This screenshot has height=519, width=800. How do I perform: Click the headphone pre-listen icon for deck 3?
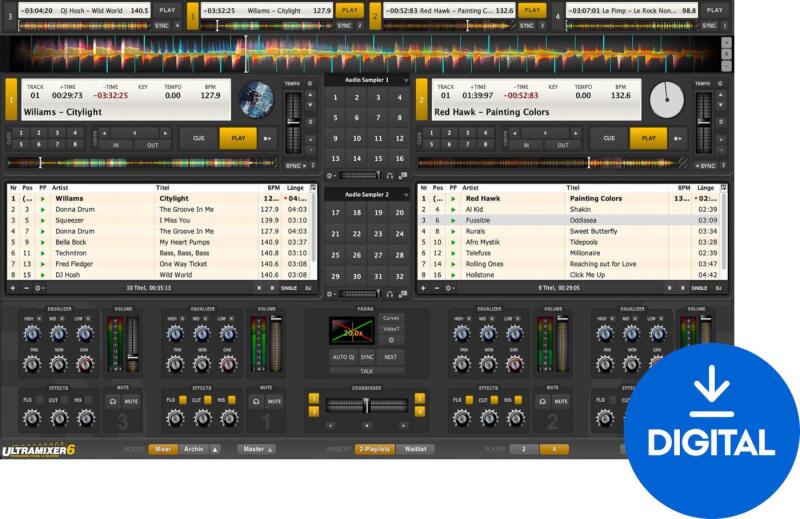[x=111, y=401]
